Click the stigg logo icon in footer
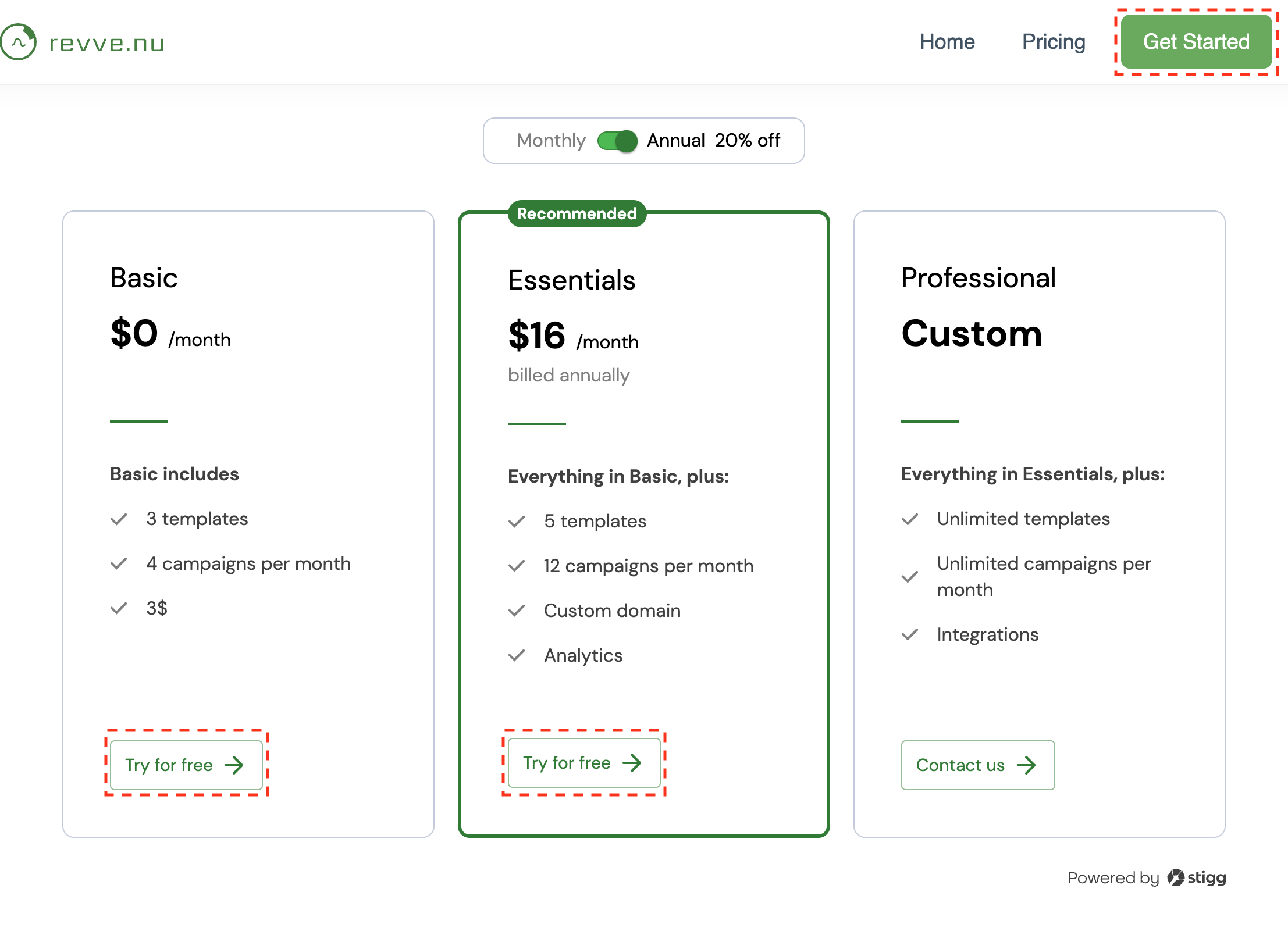Viewport: 1288px width, 935px height. 1175,877
